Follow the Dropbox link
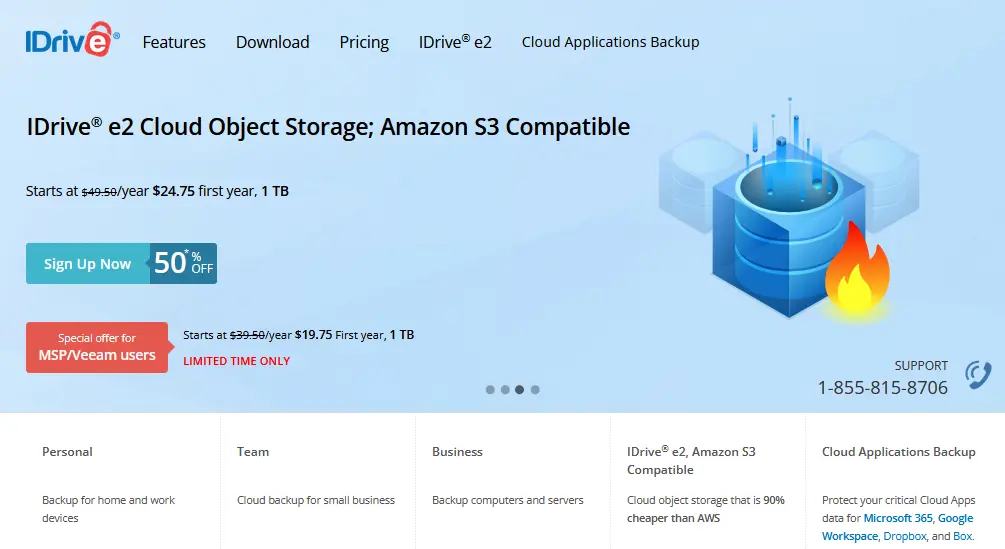Image resolution: width=1005 pixels, height=549 pixels. 903,536
